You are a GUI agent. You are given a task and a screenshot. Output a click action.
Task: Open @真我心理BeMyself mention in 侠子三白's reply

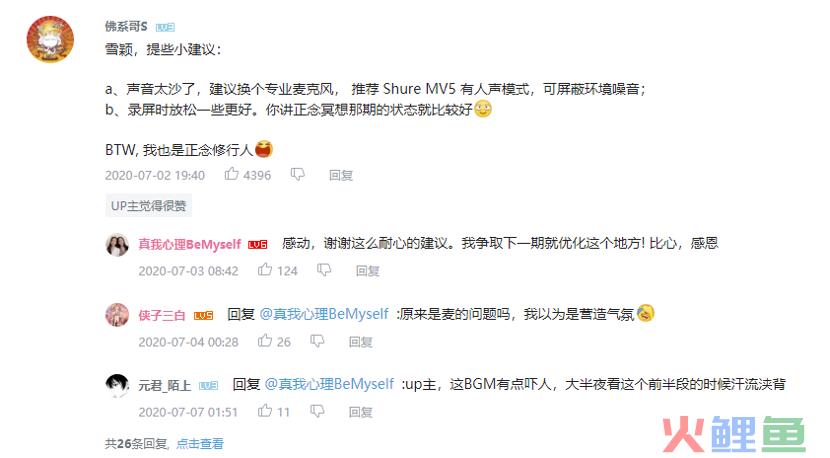click(324, 314)
